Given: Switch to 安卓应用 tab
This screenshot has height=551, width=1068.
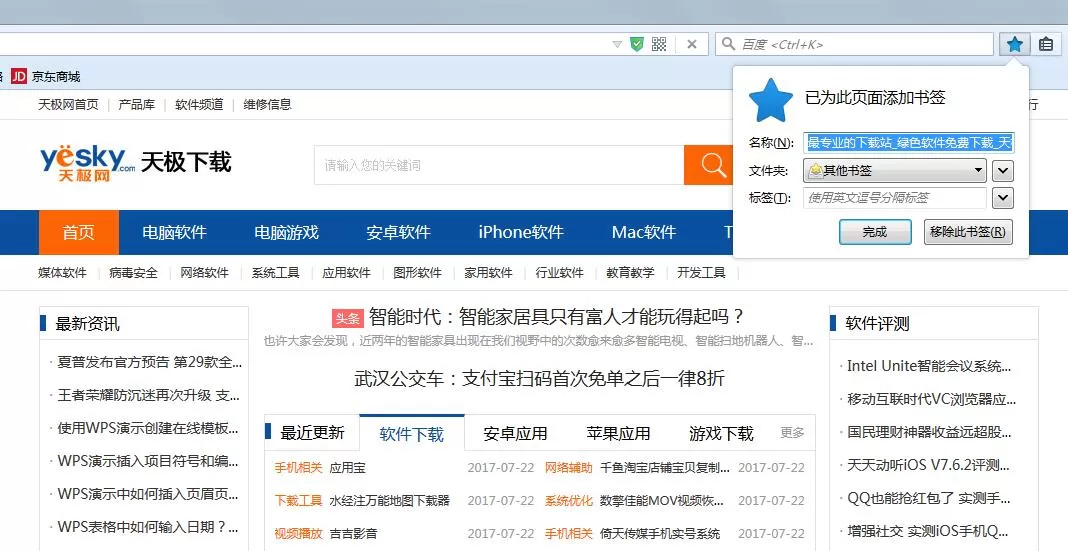Looking at the screenshot, I should 515,433.
